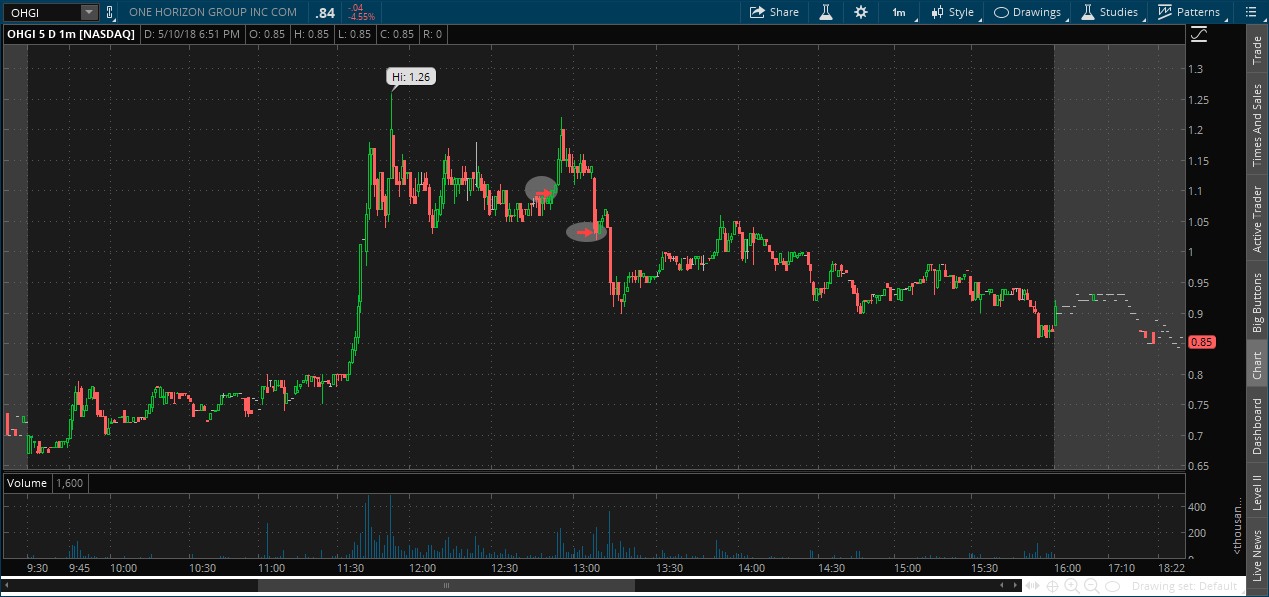The width and height of the screenshot is (1269, 597).
Task: Open chart settings gear icon
Action: pos(861,12)
